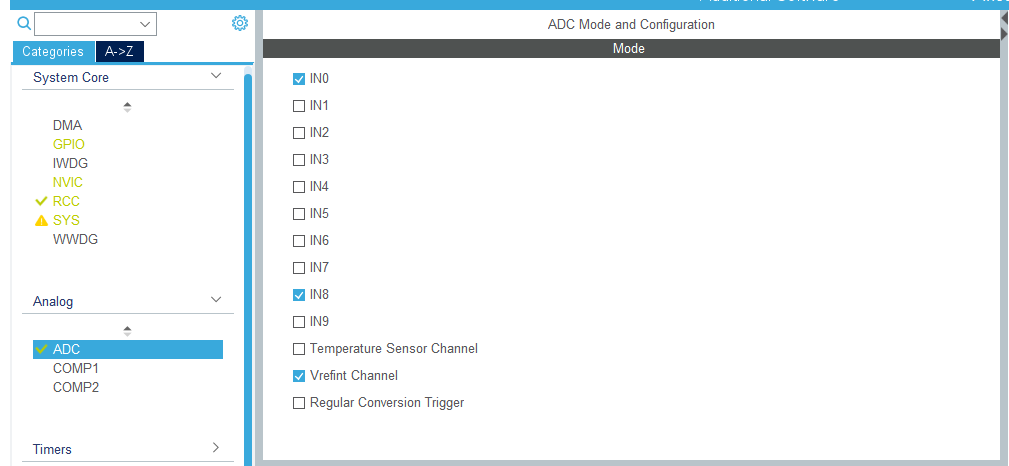Disable the Vrefint Channel checkbox
Viewport: 1009px width, 466px height.
click(x=299, y=376)
